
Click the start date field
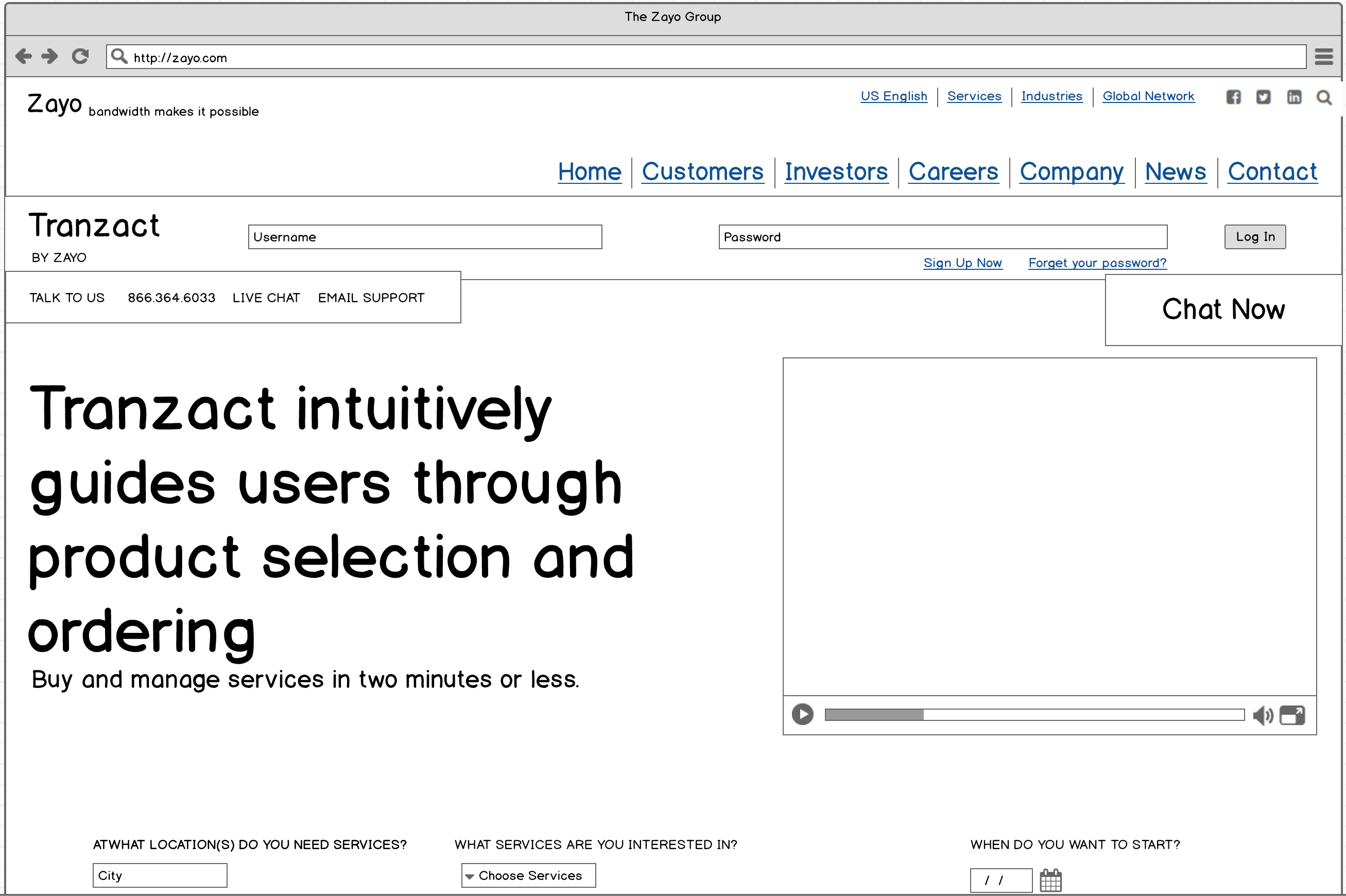coord(1001,880)
